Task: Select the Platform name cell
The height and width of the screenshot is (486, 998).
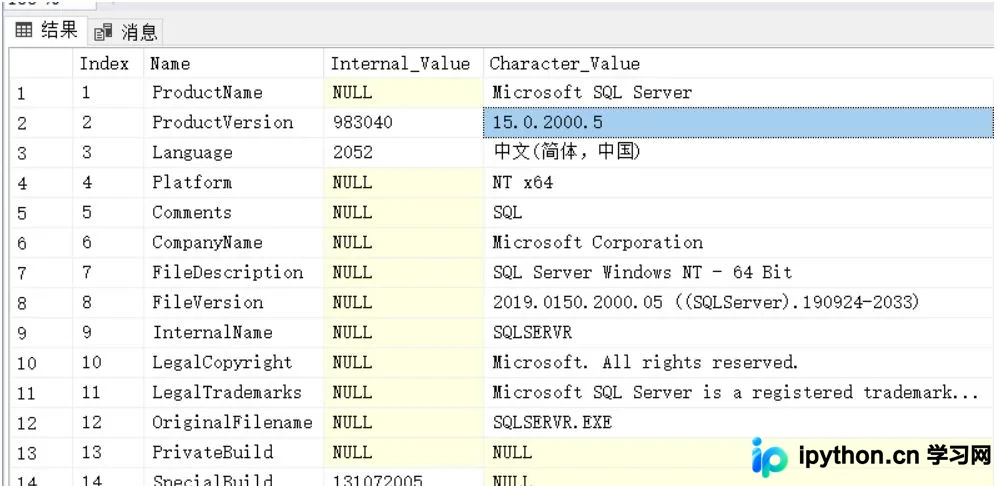Action: (x=234, y=183)
